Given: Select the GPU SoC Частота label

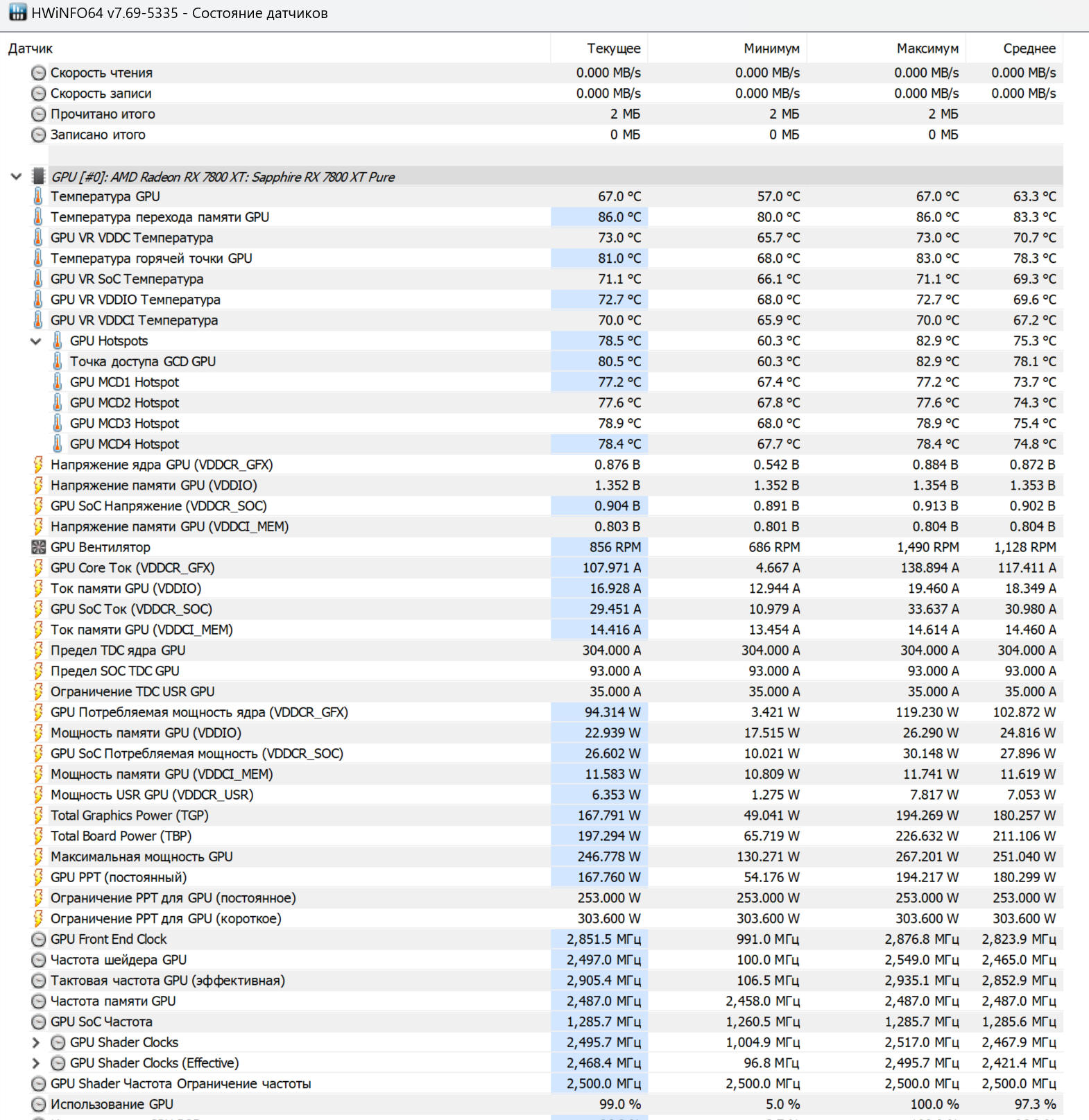Looking at the screenshot, I should point(101,1022).
